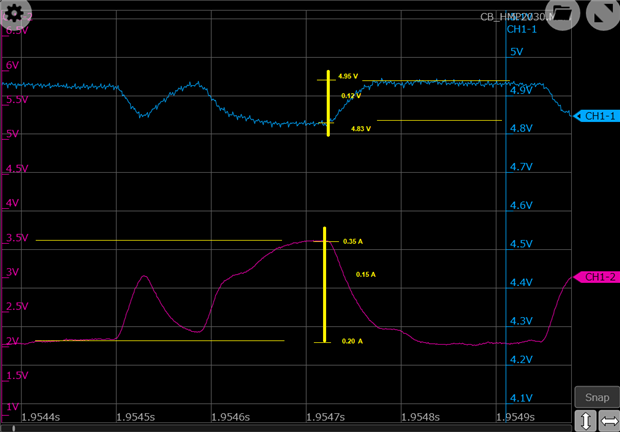The height and width of the screenshot is (432, 620).
Task: Click the magenta 4.5V axis label
Action: (17, 169)
